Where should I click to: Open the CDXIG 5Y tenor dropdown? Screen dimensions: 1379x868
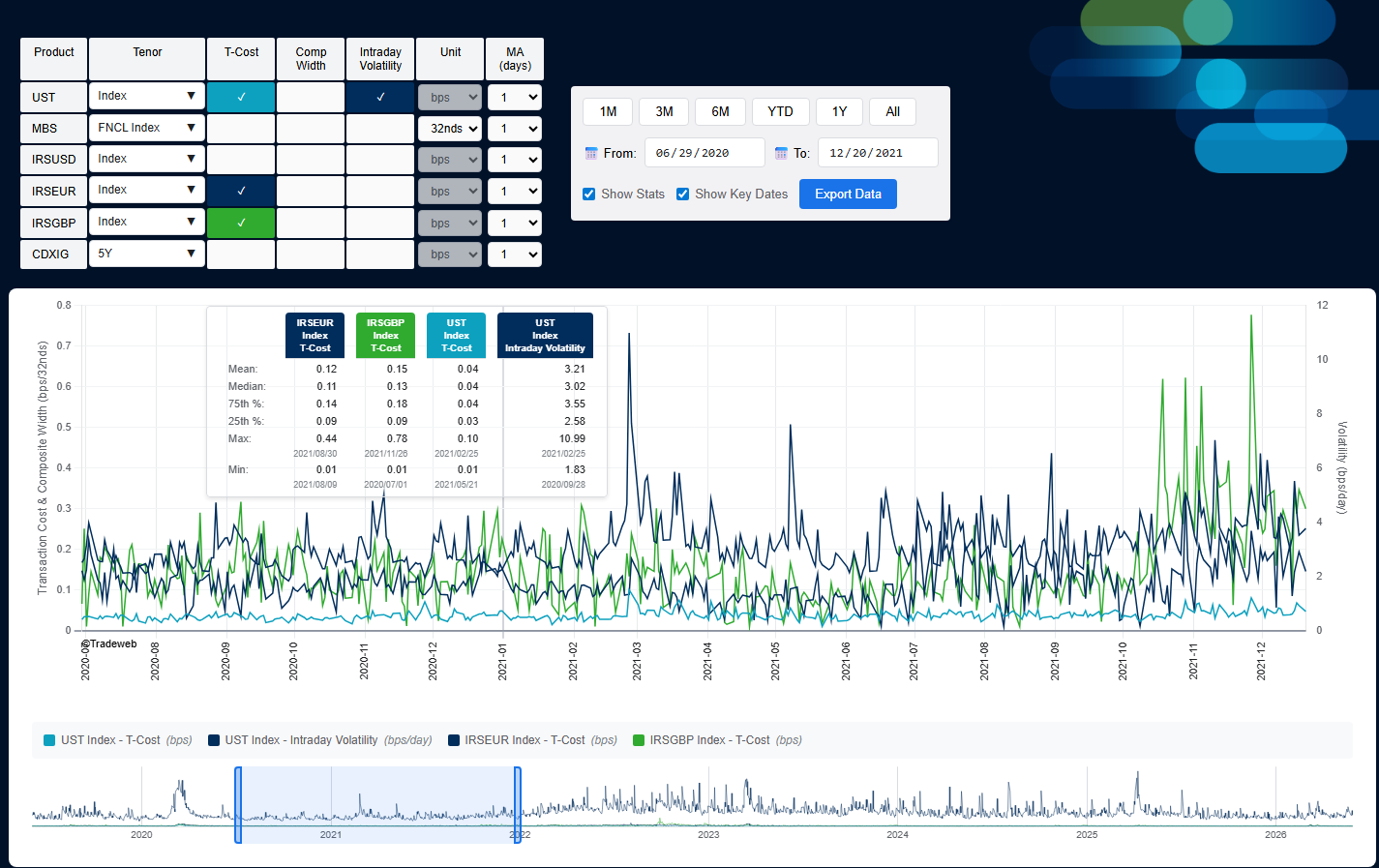click(147, 254)
